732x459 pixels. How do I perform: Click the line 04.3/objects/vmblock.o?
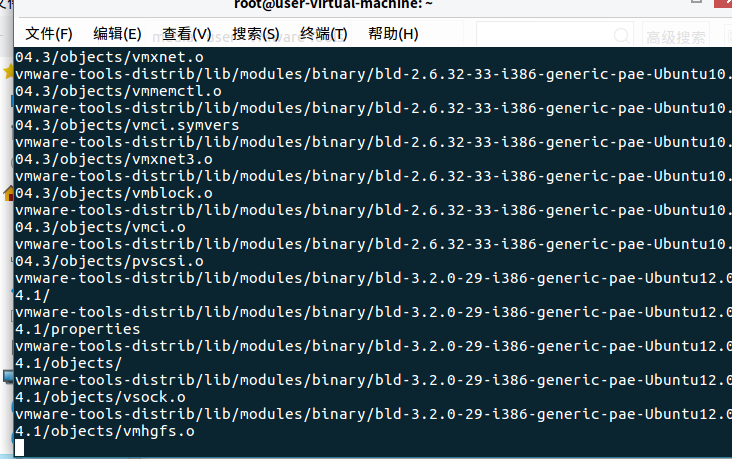[114, 193]
